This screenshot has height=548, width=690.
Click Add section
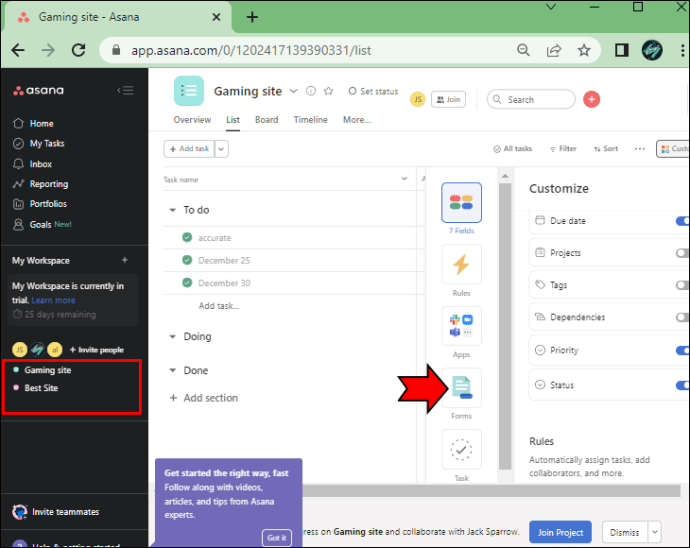(204, 398)
